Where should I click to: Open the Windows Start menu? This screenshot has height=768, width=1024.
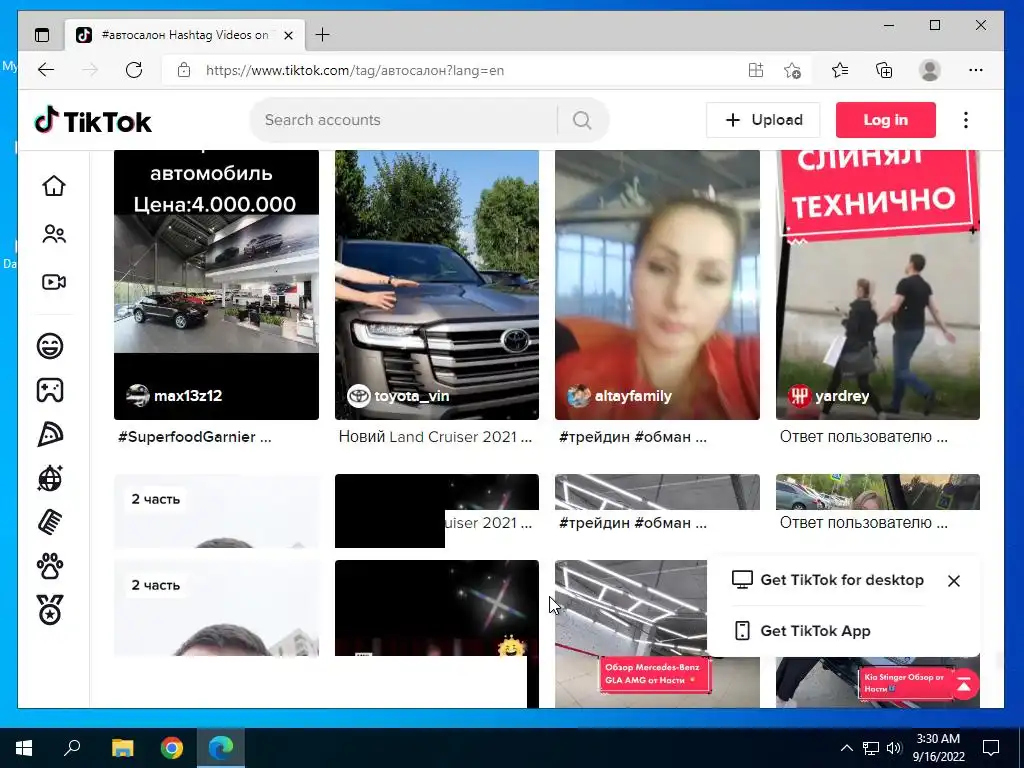(24, 748)
